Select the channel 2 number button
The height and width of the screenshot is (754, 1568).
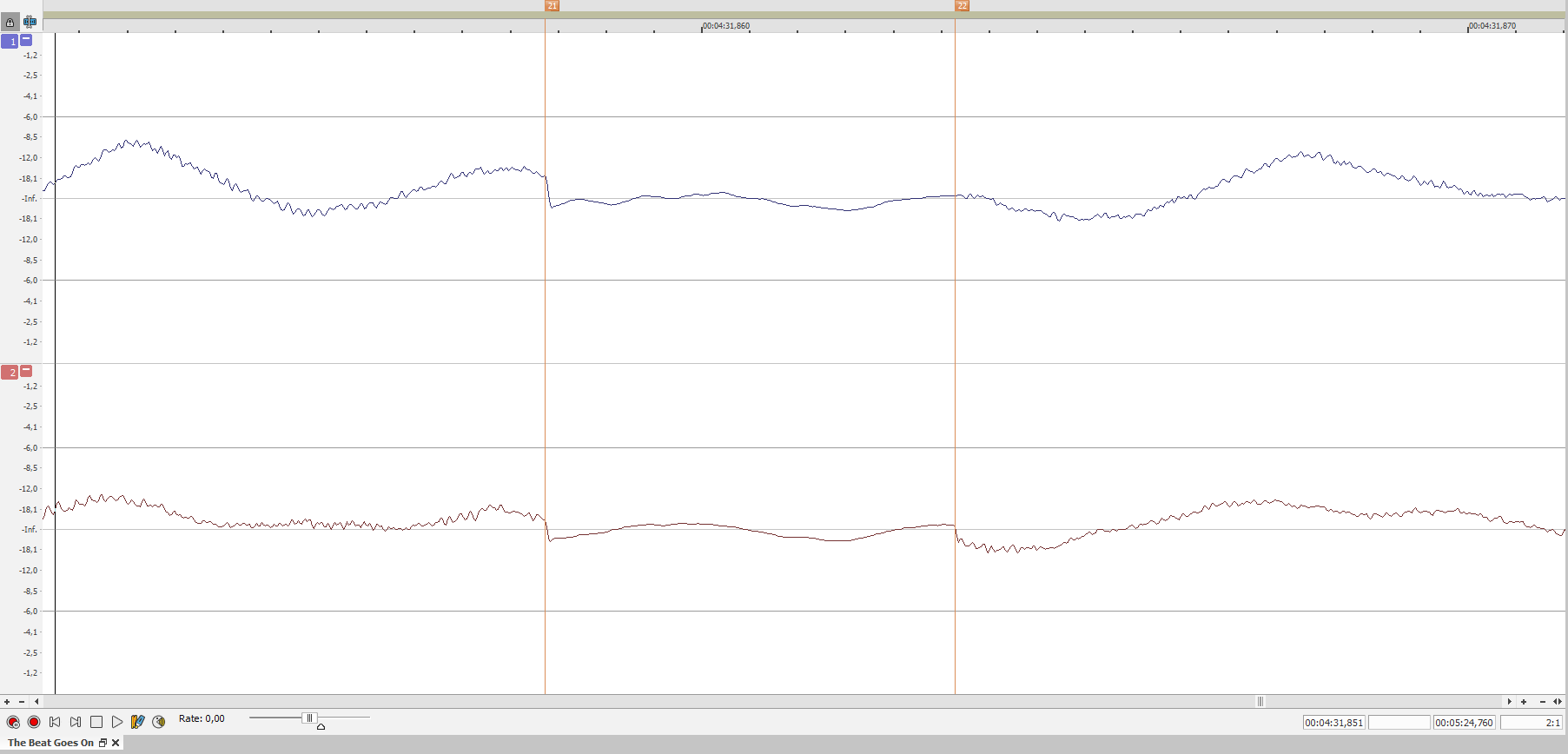[10, 373]
